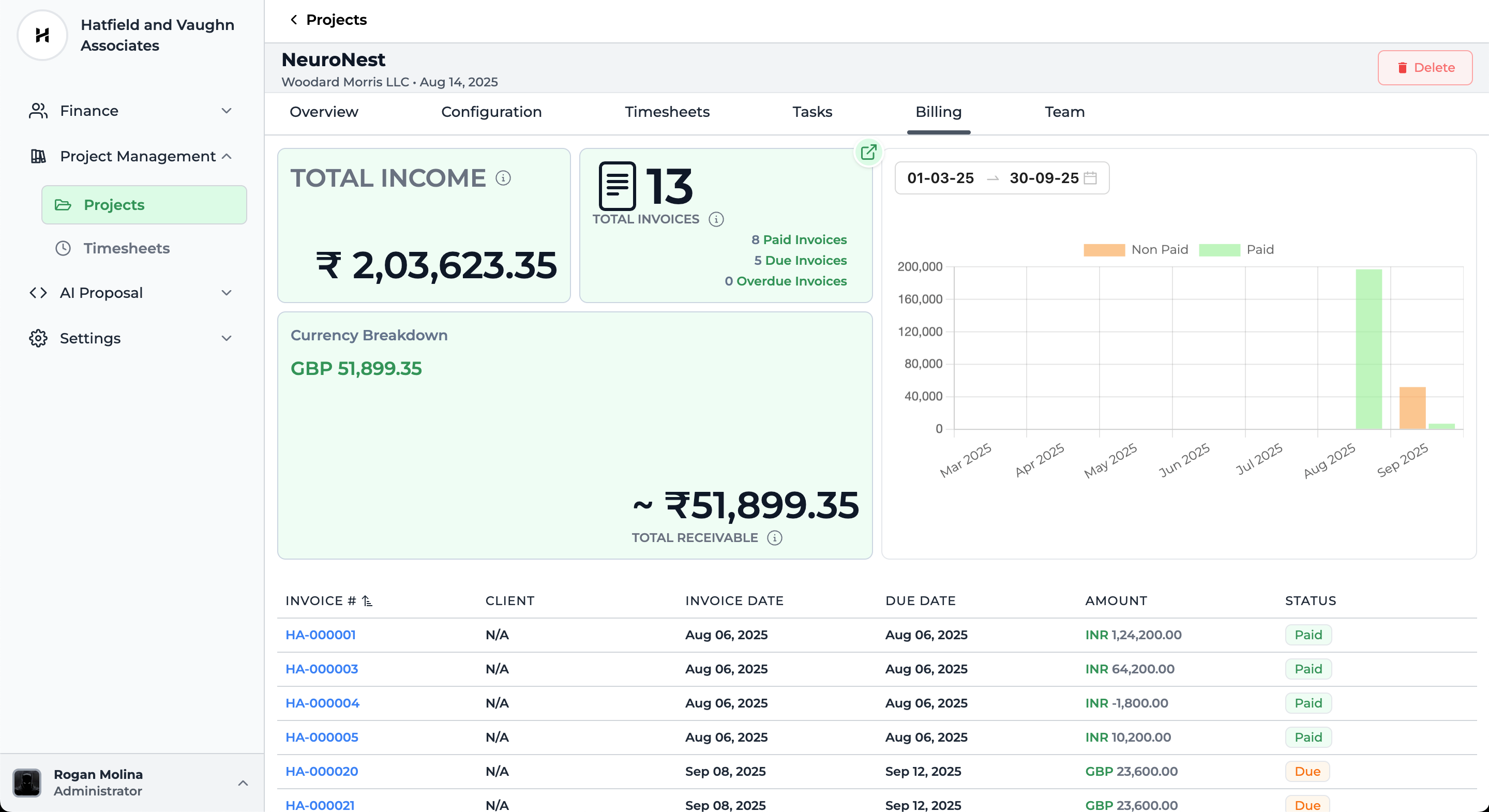Click the Total Invoices info icon
Image resolution: width=1489 pixels, height=812 pixels.
pos(716,220)
